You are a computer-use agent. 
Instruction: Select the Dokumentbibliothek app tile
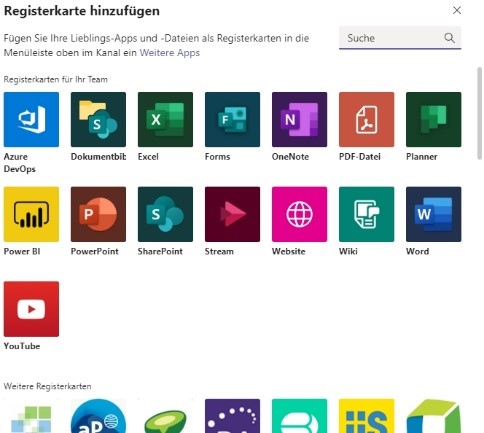click(x=98, y=119)
